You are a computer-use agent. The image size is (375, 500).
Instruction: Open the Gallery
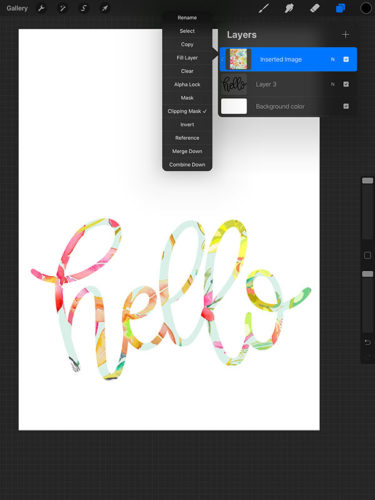click(17, 8)
